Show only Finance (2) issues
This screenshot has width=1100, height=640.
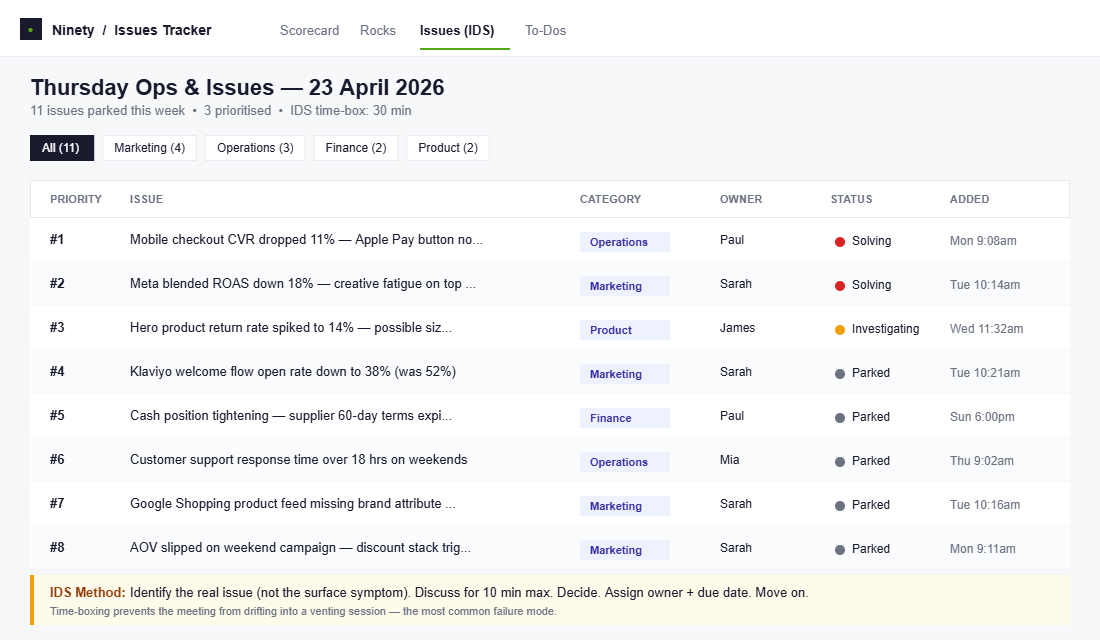[356, 148]
